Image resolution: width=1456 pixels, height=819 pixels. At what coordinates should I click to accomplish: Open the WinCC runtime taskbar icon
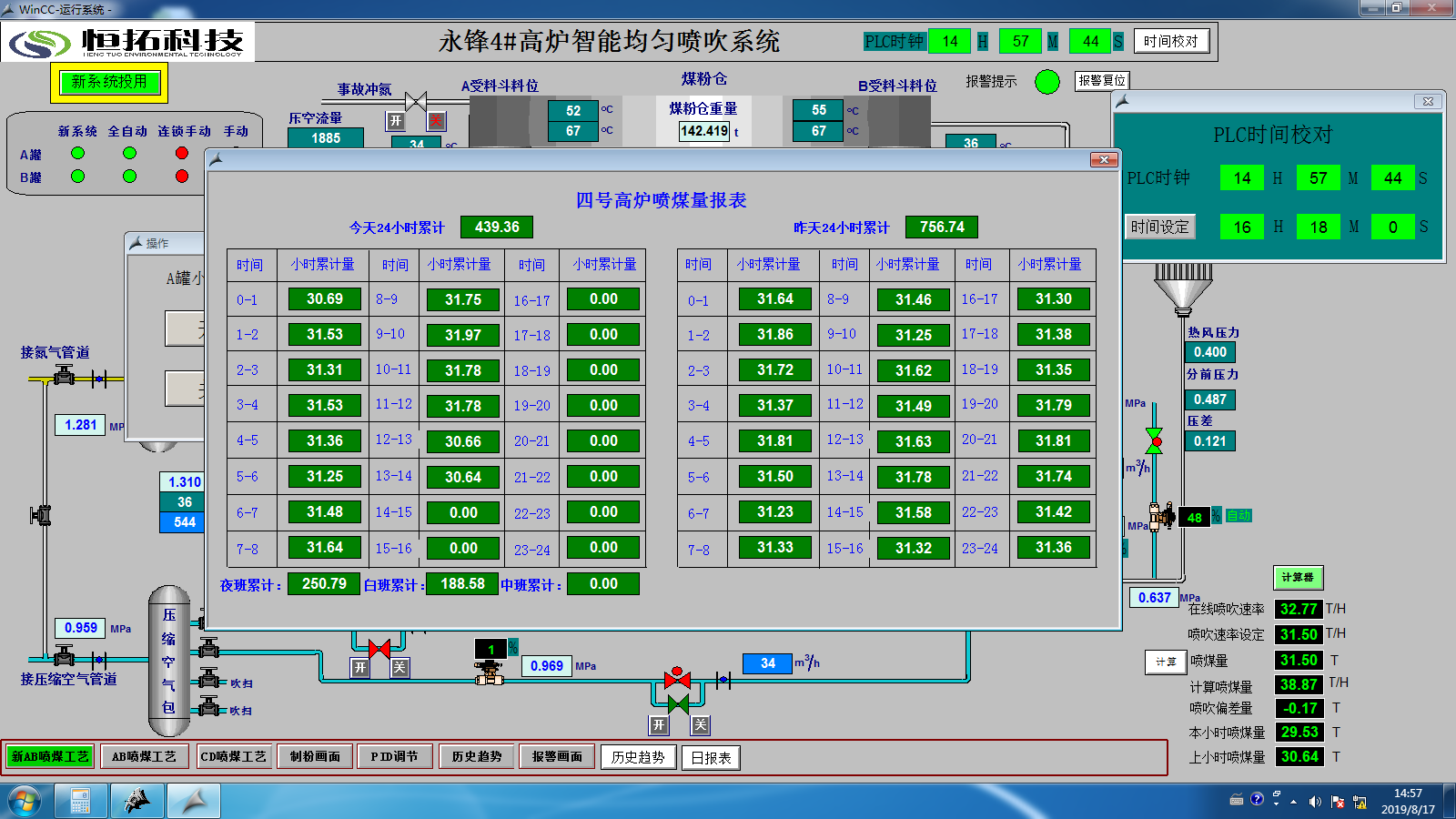[x=194, y=802]
